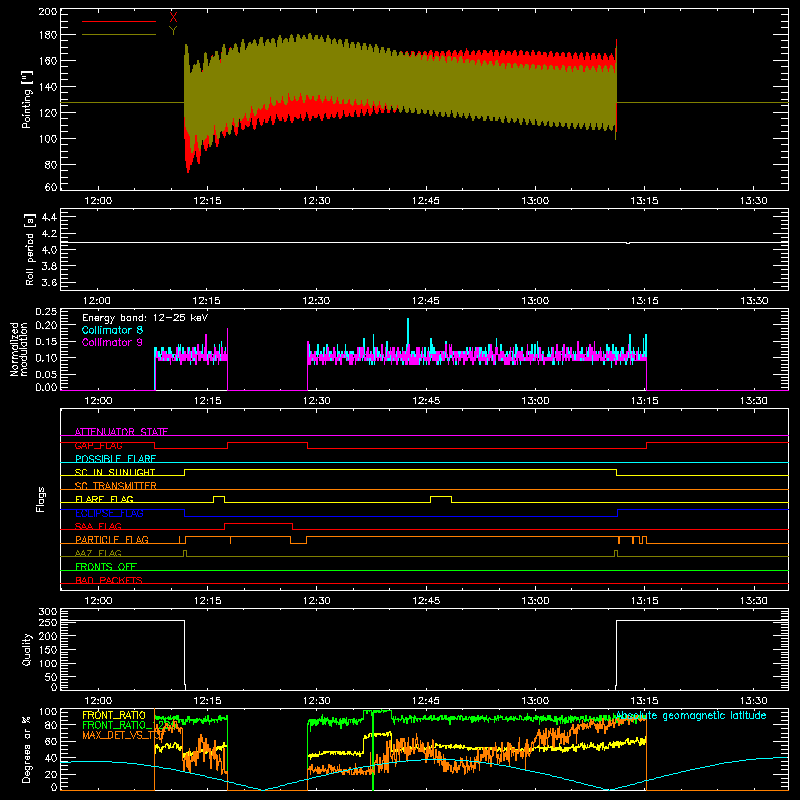Click the tall cyan modulation spike near 12:43

point(408,334)
